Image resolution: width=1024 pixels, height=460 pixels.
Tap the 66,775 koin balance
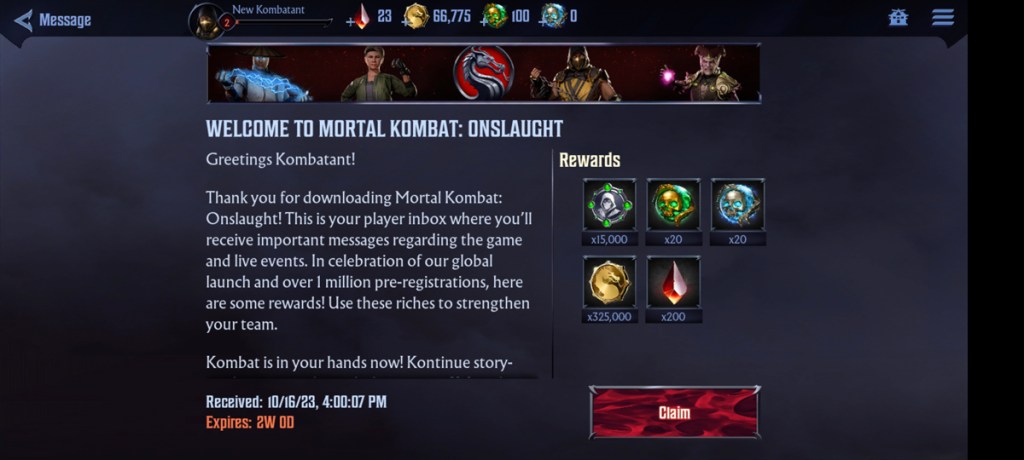[x=451, y=16]
